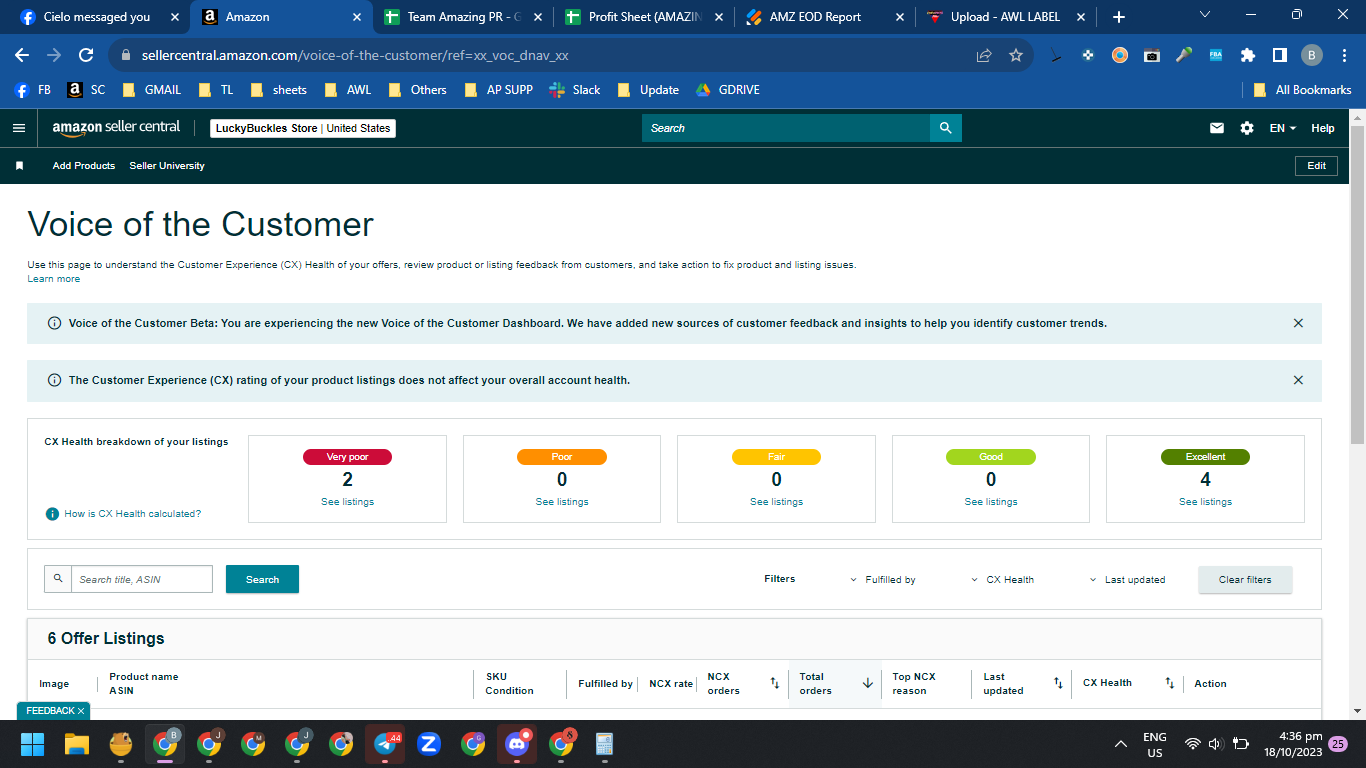Open How is CX Health calculated link
This screenshot has height=768, width=1366.
(132, 514)
